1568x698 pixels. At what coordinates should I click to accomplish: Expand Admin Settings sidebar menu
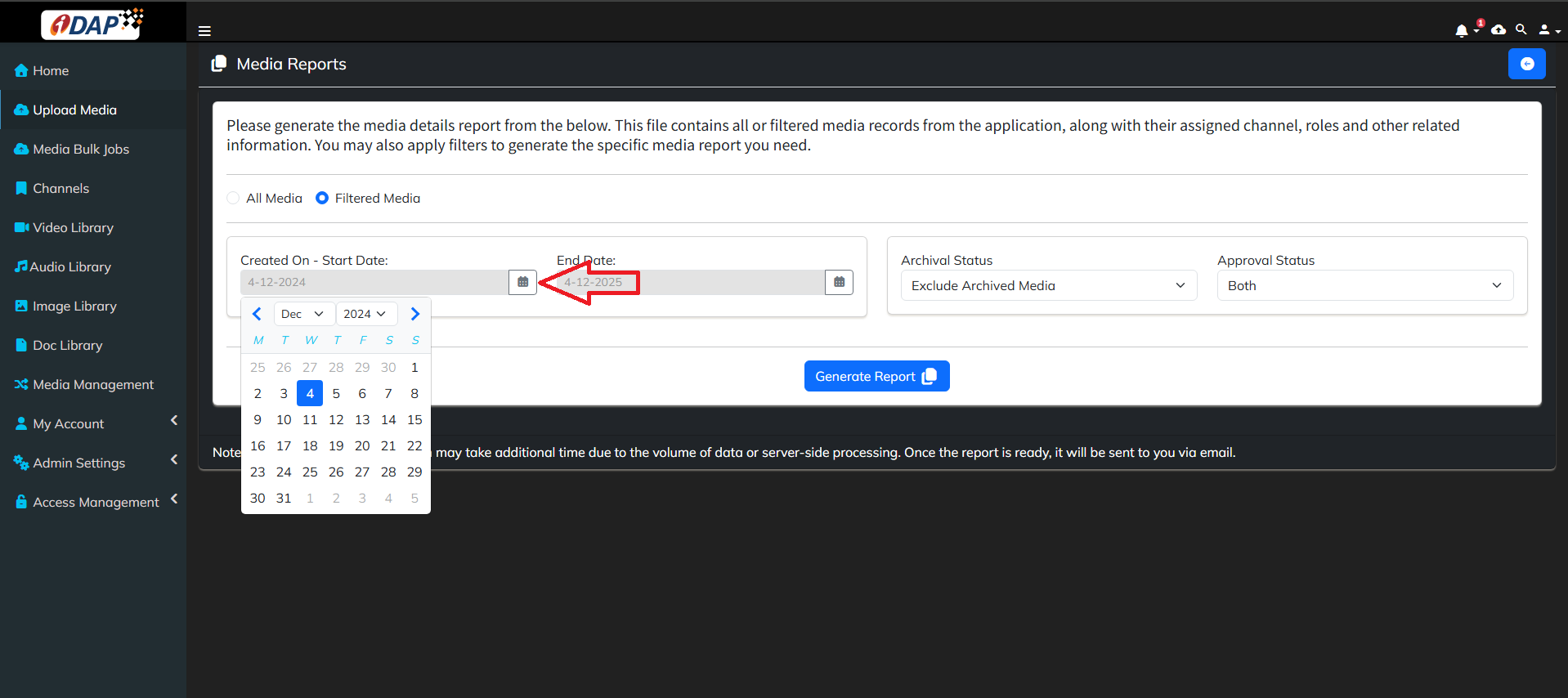pos(79,463)
